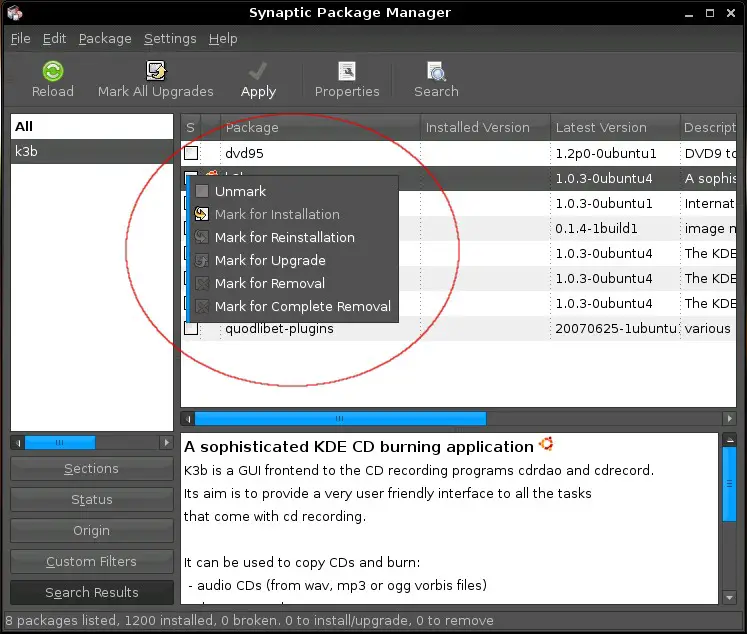Image resolution: width=747 pixels, height=634 pixels.
Task: Select All in the filter list
Action: [x=91, y=126]
